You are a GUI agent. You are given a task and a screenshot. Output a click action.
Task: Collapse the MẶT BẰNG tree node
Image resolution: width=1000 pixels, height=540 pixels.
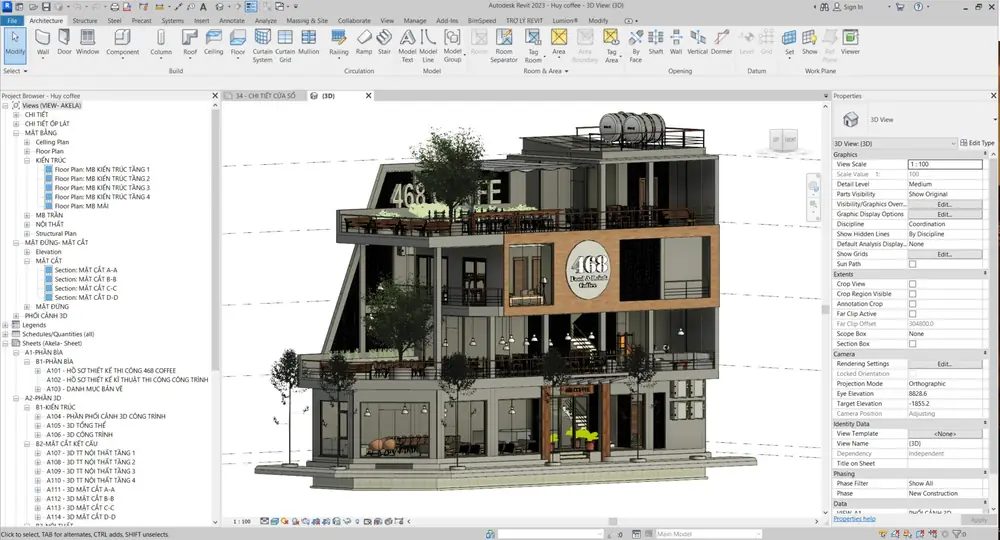(16, 133)
